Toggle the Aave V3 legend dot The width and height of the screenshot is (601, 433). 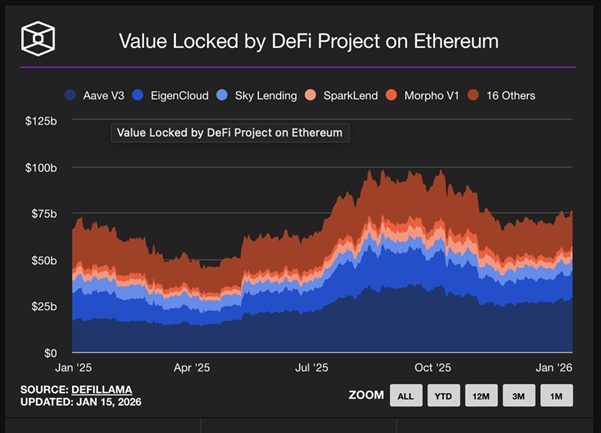click(x=71, y=96)
